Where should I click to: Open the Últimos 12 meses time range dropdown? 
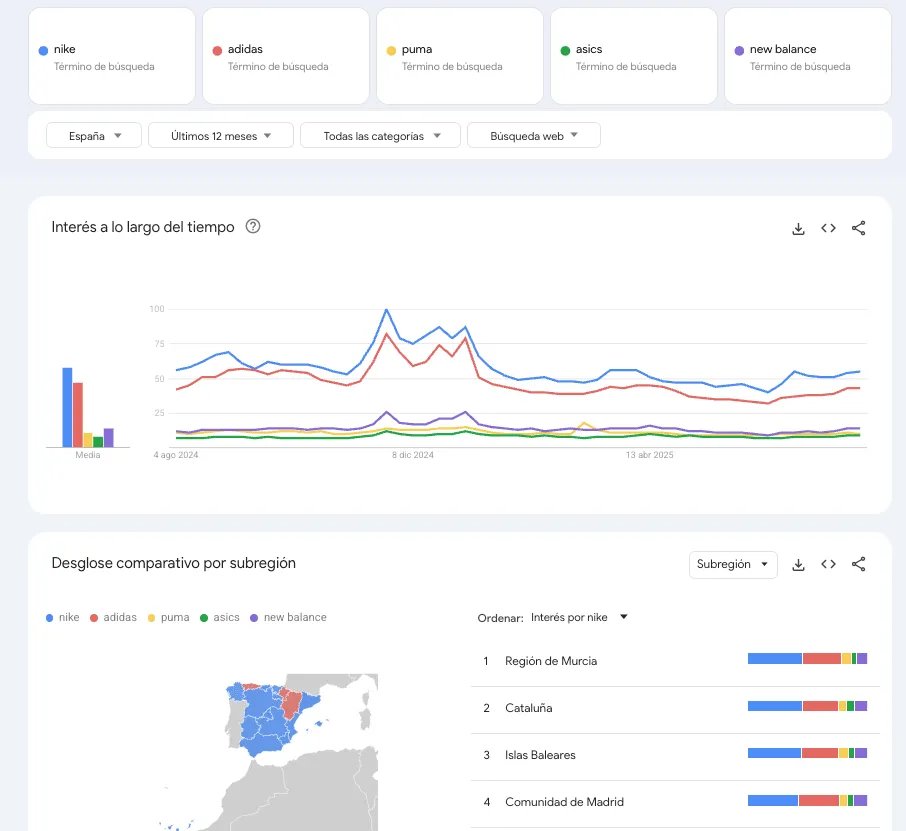pyautogui.click(x=221, y=135)
